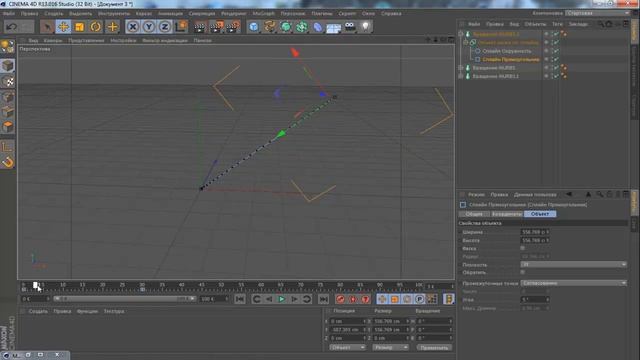Select the Объект attribute tab

(x=540, y=214)
